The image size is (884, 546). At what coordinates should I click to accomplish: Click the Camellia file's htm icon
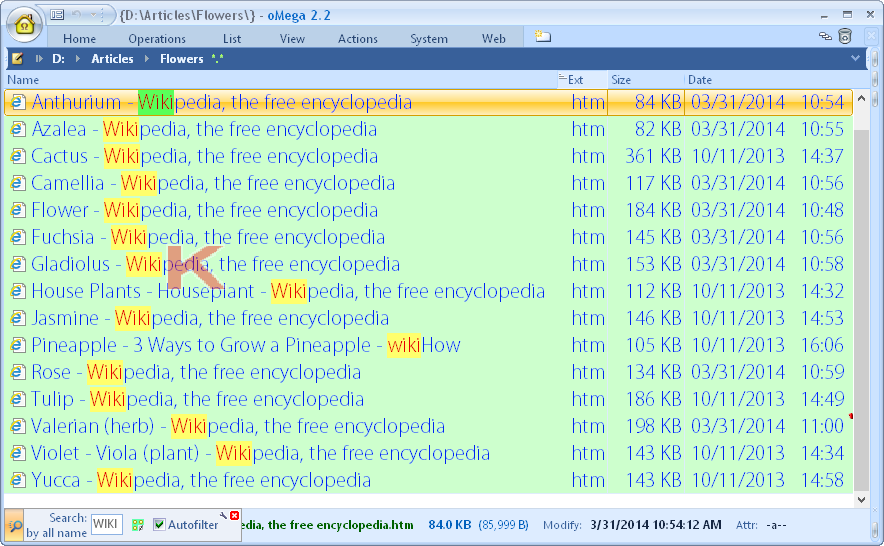coord(18,183)
